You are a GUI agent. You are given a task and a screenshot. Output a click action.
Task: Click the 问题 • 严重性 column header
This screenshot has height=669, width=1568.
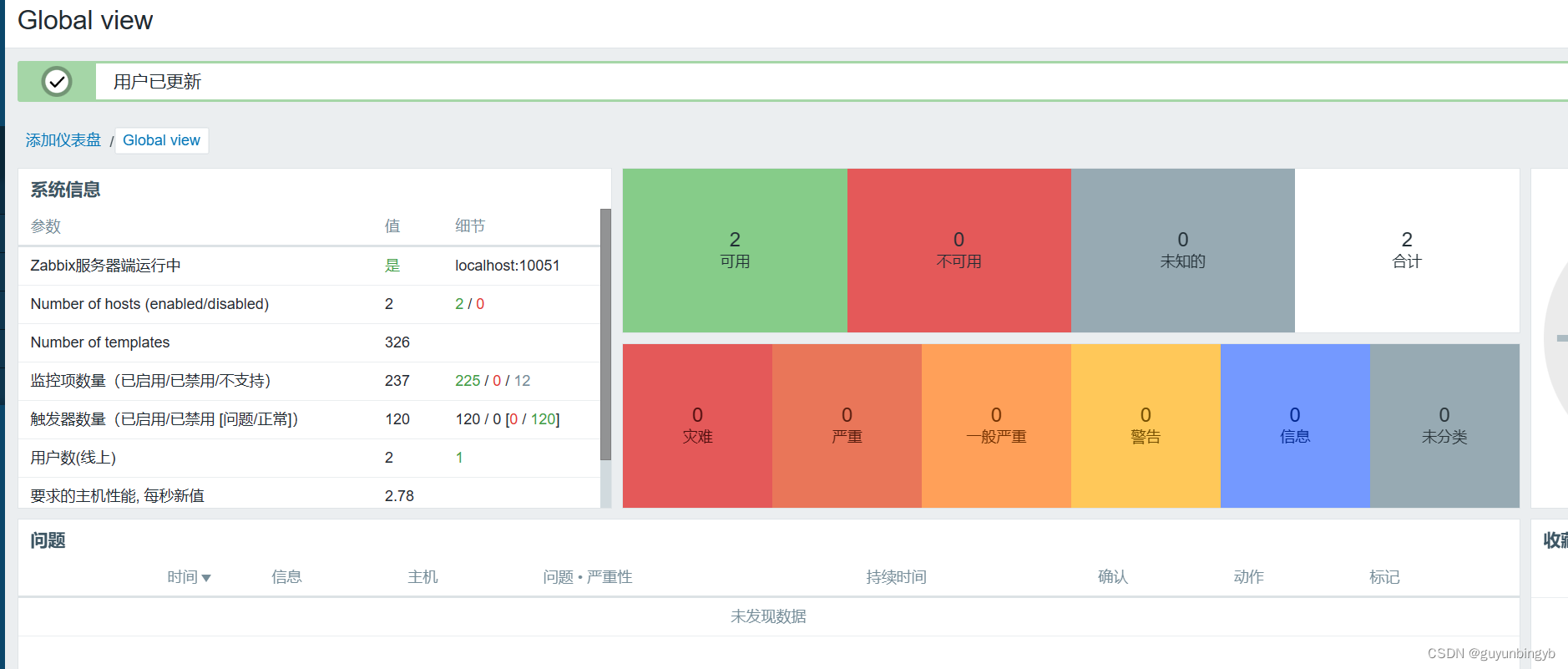[x=588, y=577]
